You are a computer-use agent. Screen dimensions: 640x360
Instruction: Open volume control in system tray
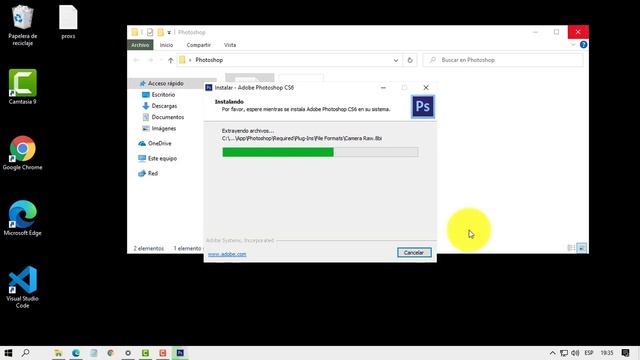[575, 353]
